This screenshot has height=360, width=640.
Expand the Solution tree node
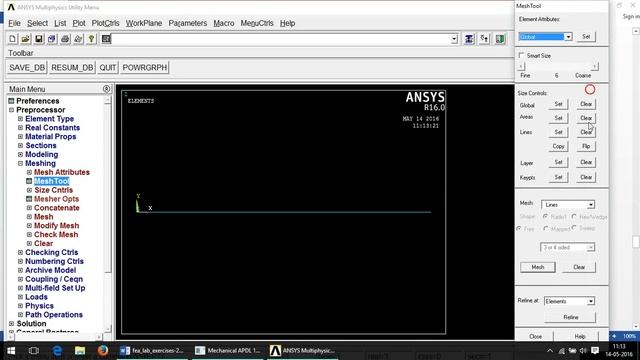coord(11,324)
